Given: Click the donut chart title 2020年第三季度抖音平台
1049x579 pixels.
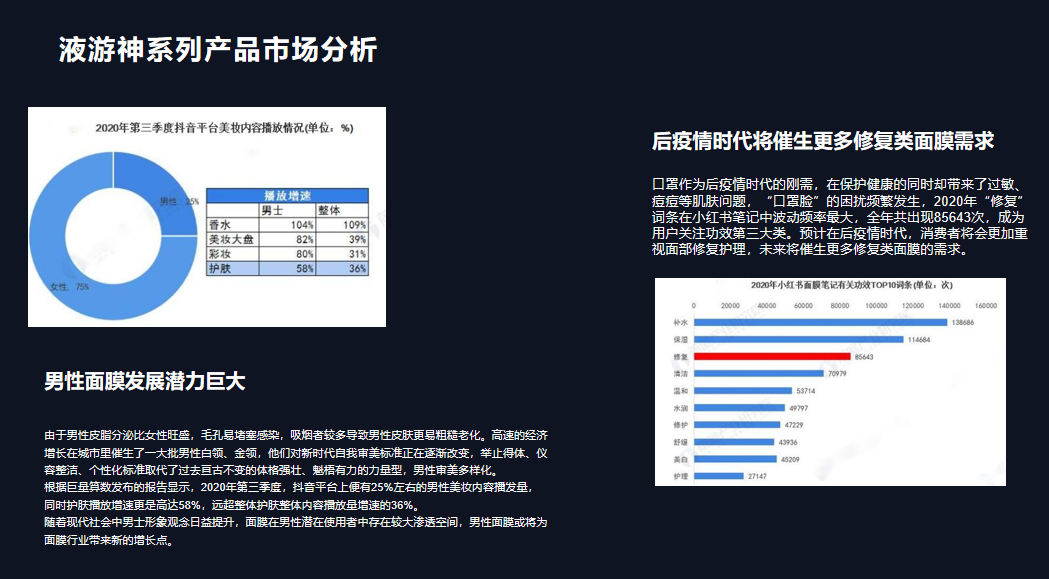Looking at the screenshot, I should click(x=224, y=128).
